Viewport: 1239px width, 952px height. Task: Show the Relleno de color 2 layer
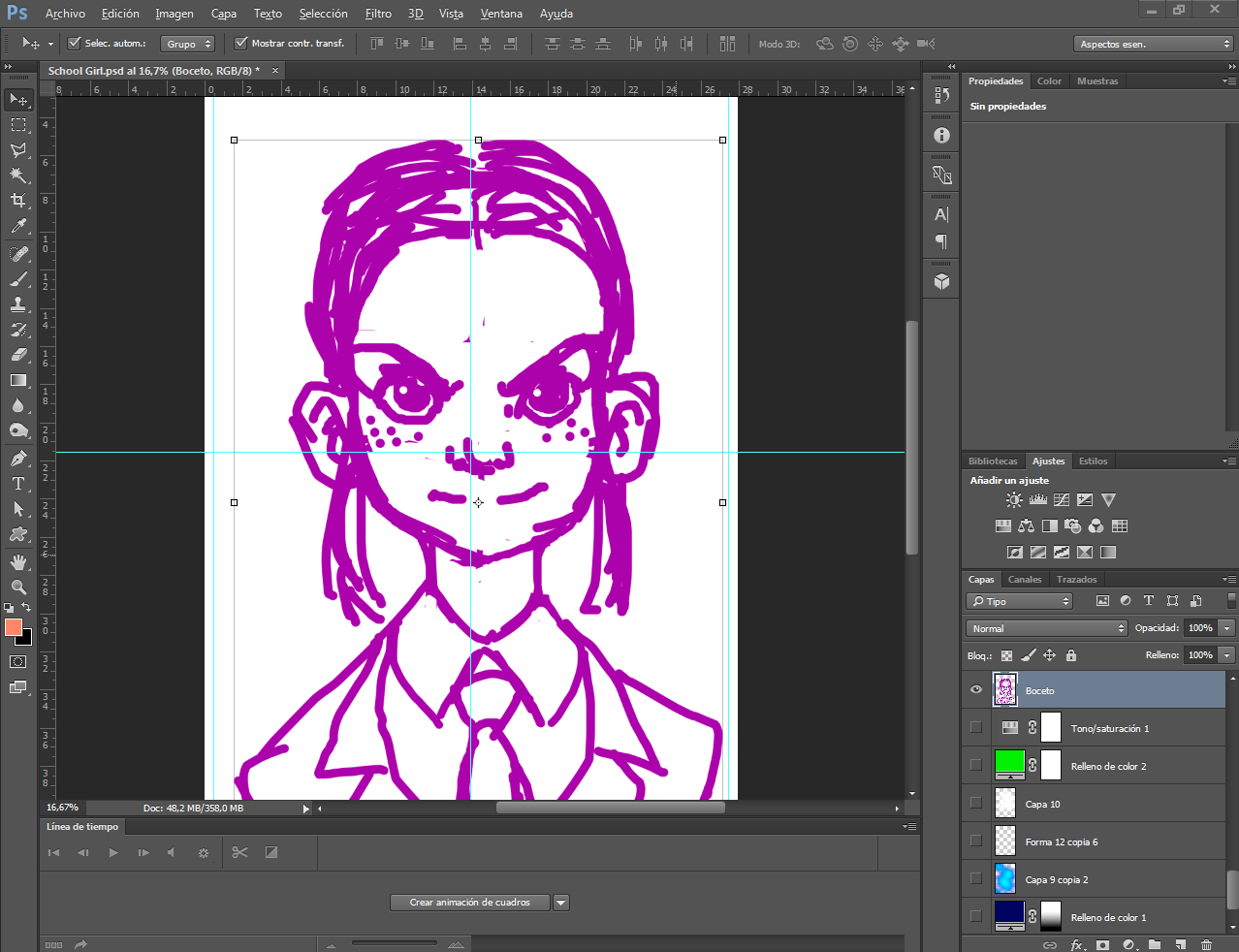click(x=976, y=765)
